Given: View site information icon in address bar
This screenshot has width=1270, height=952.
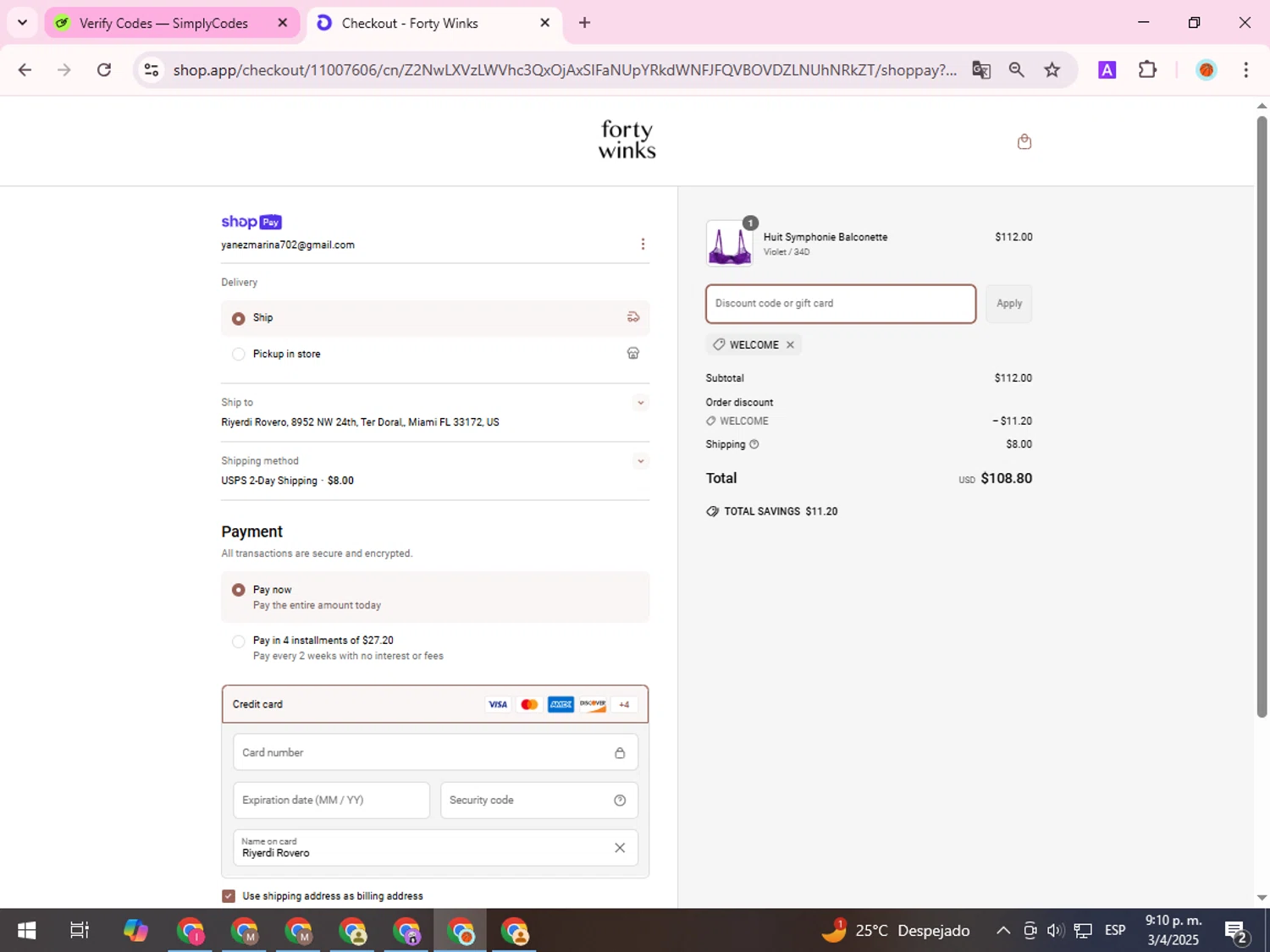Looking at the screenshot, I should (x=152, y=70).
